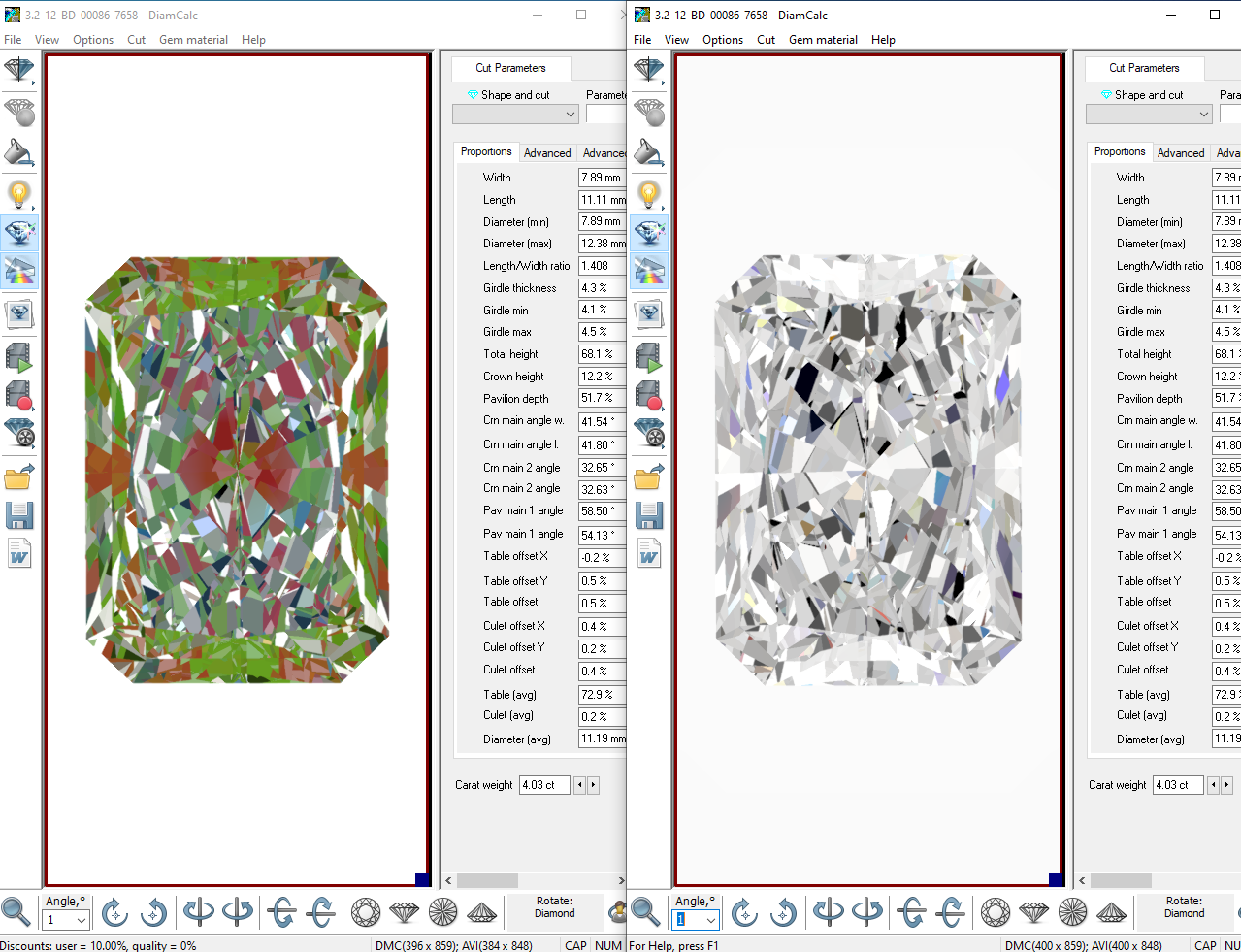Select the bottom pavilion view icon in left window

443,911
